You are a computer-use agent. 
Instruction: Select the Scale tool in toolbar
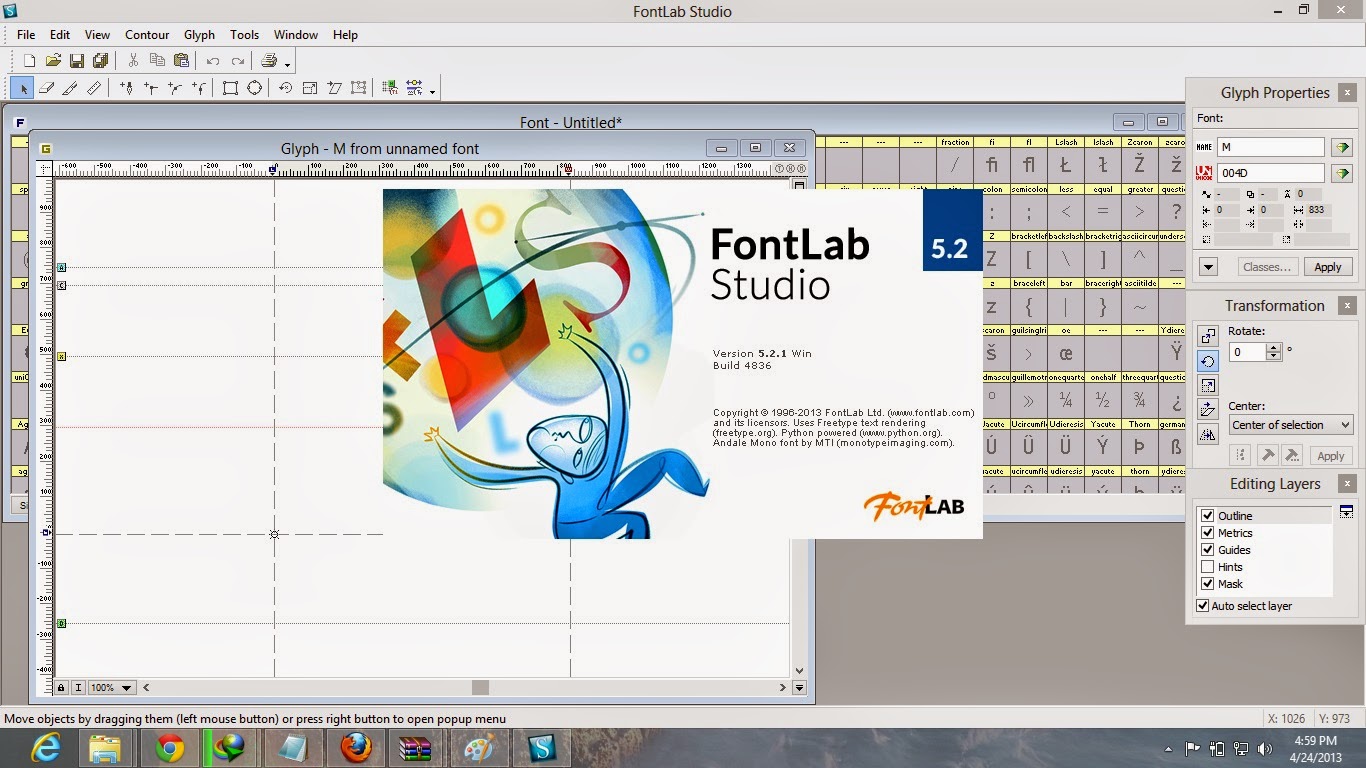(x=310, y=88)
